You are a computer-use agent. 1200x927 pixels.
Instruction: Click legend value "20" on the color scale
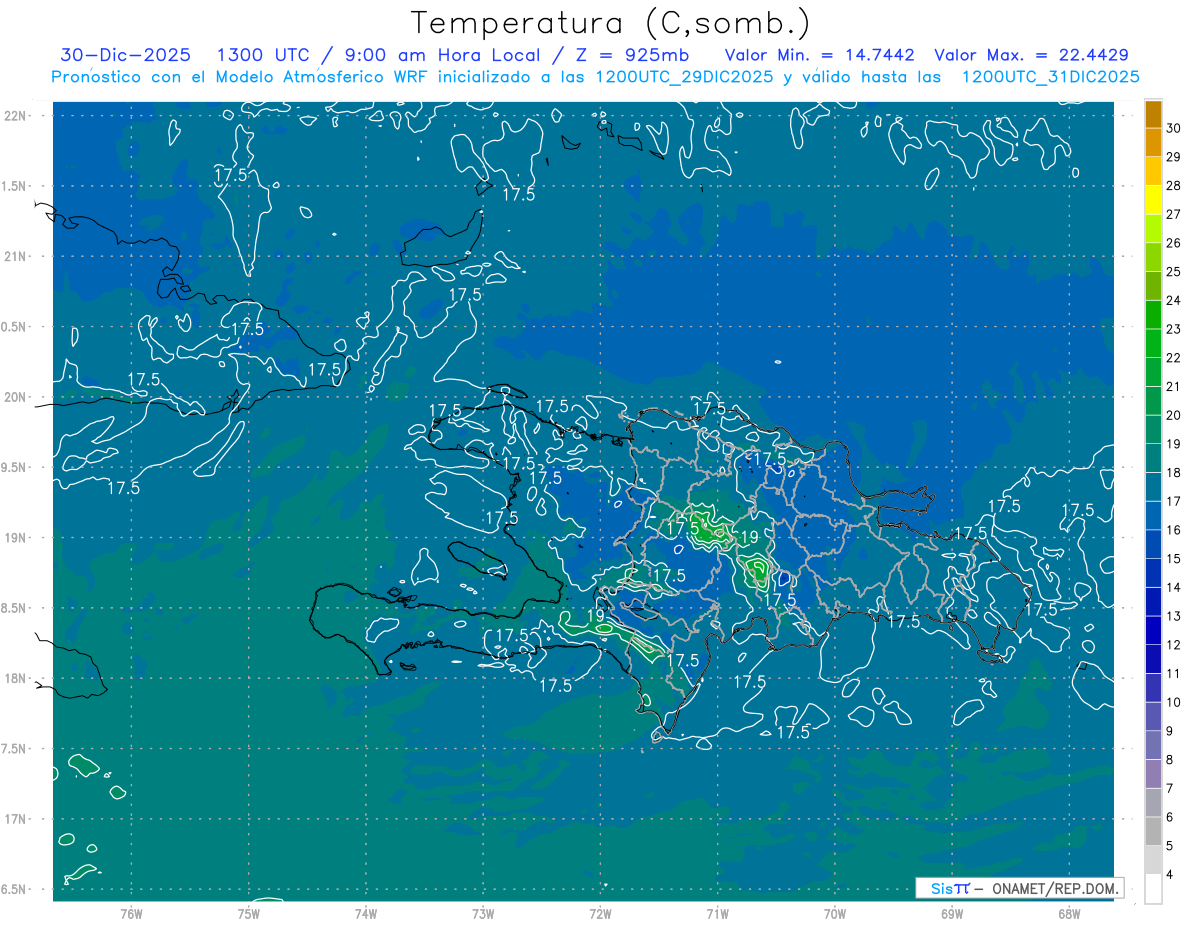1173,415
